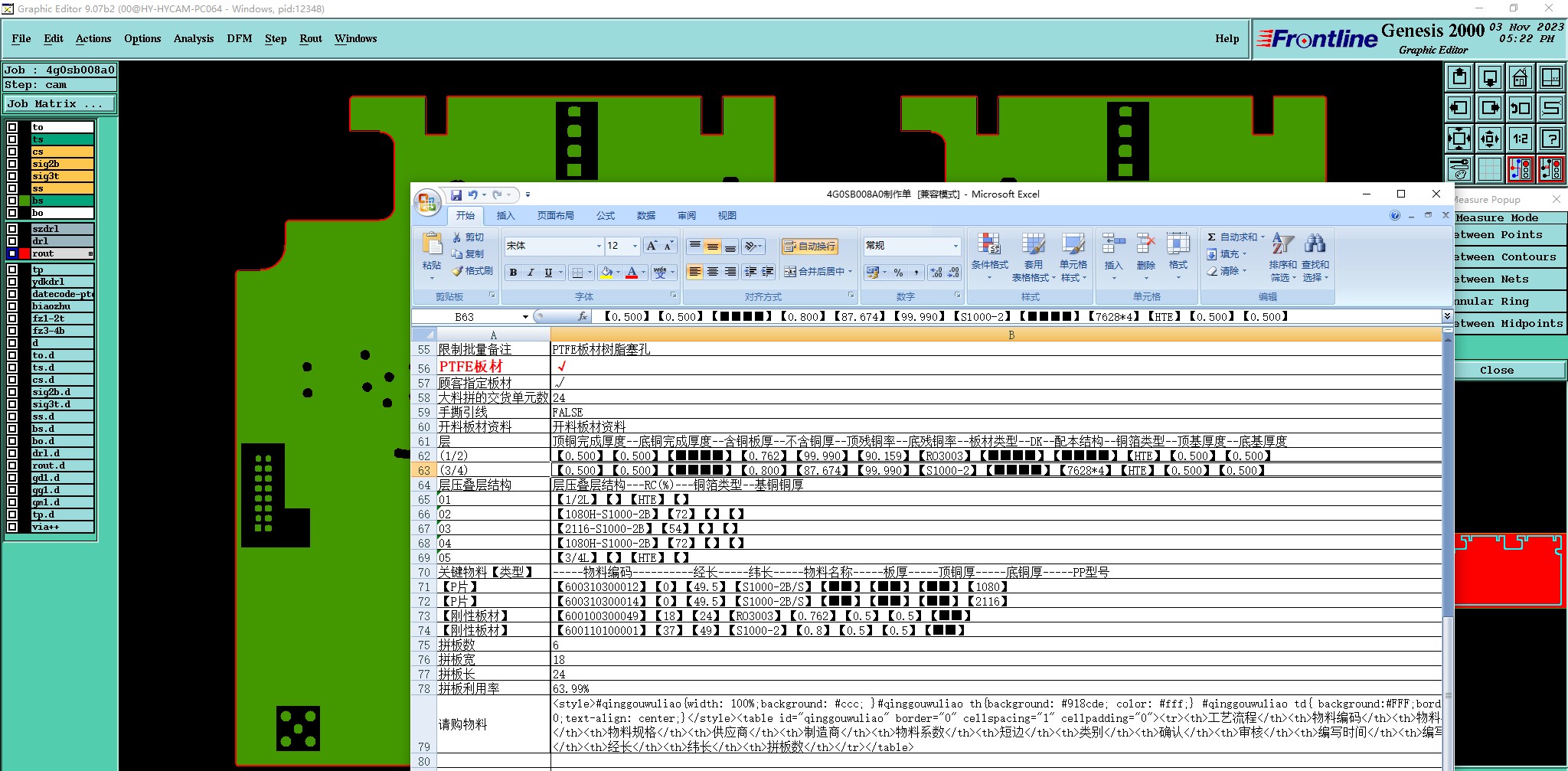Open the DFM menu in Graphic Editor

coord(240,39)
